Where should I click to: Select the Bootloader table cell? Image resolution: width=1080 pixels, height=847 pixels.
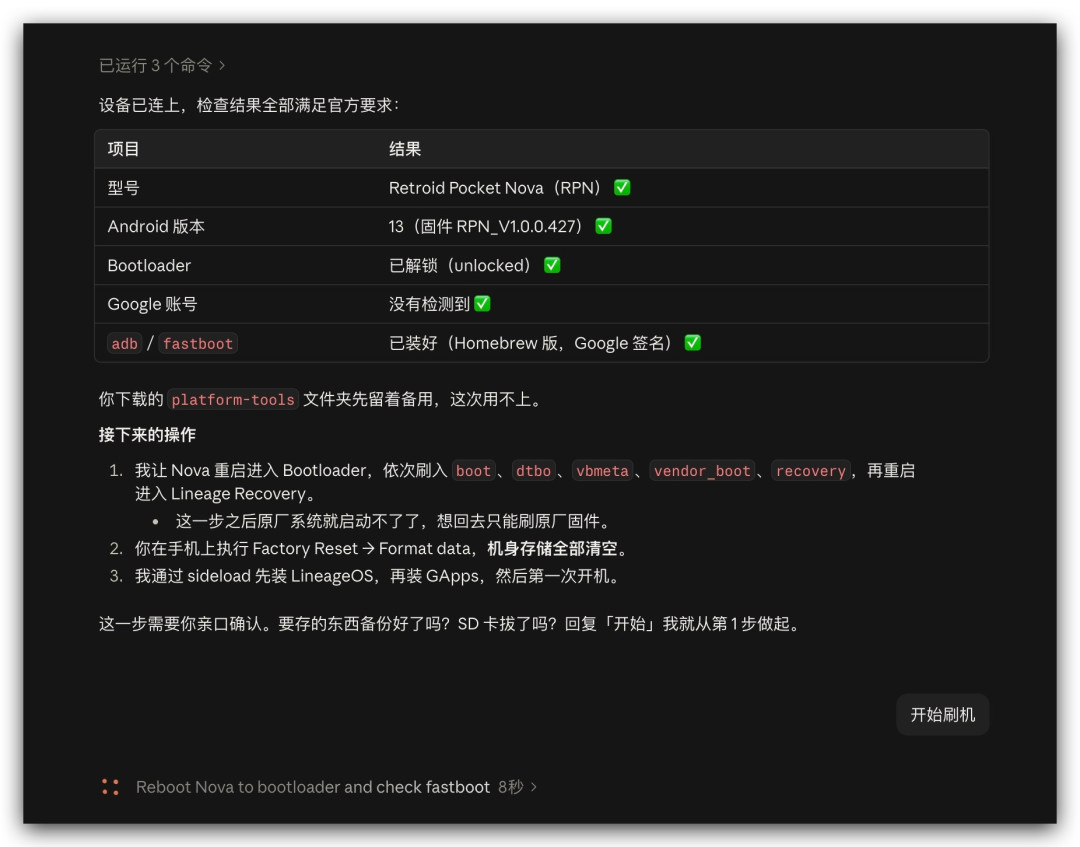[149, 265]
